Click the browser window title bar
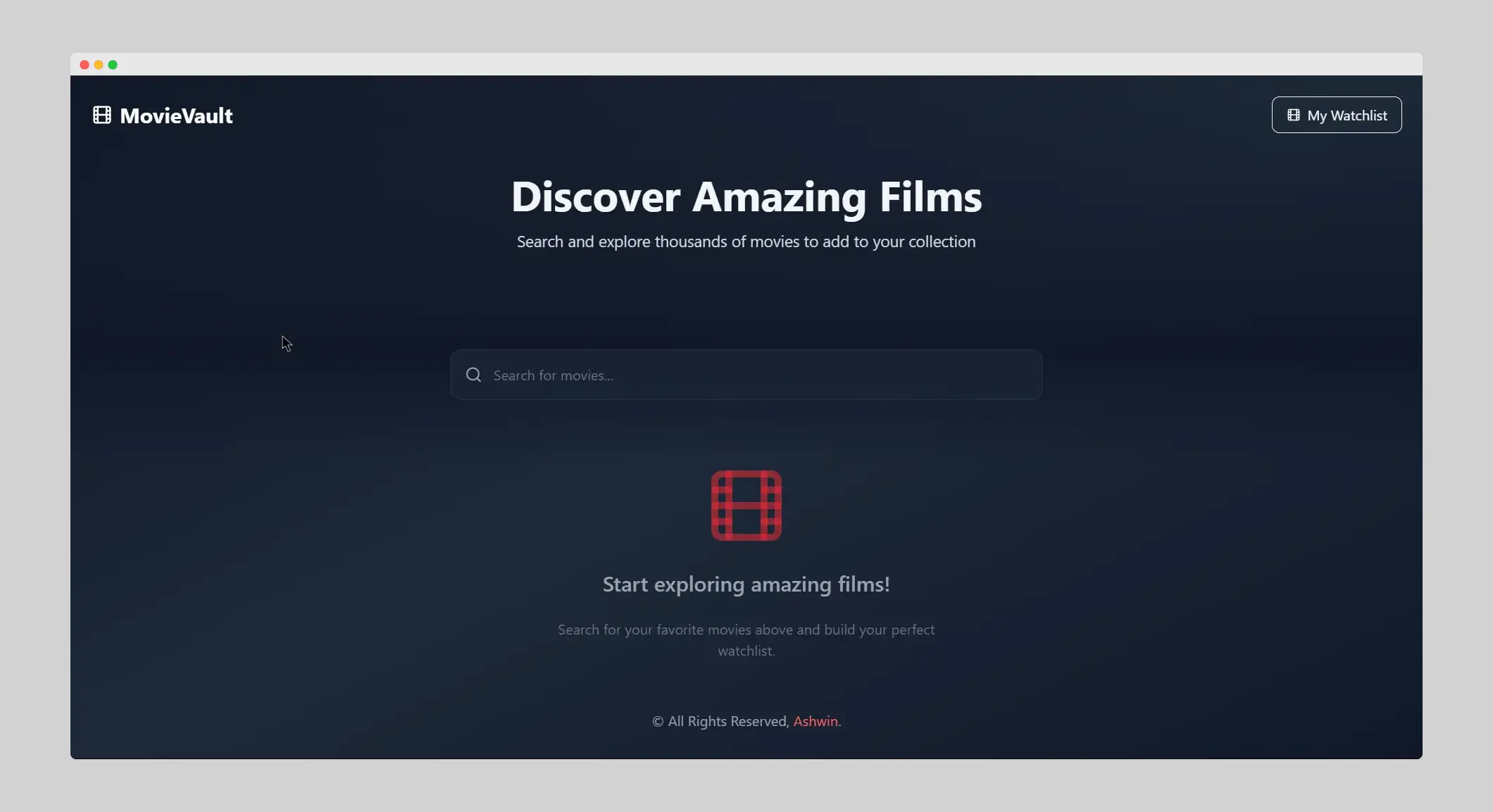This screenshot has width=1493, height=812. [x=746, y=64]
